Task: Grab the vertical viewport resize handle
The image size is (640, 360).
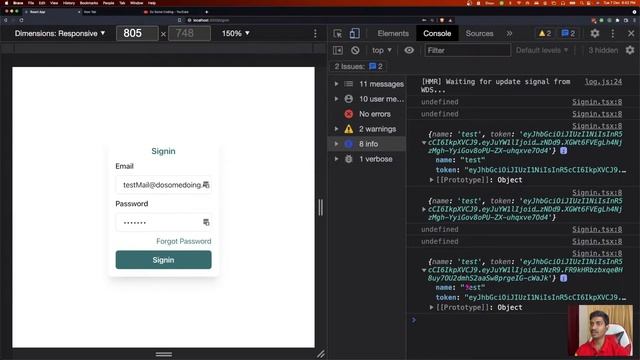Action: coord(320,207)
